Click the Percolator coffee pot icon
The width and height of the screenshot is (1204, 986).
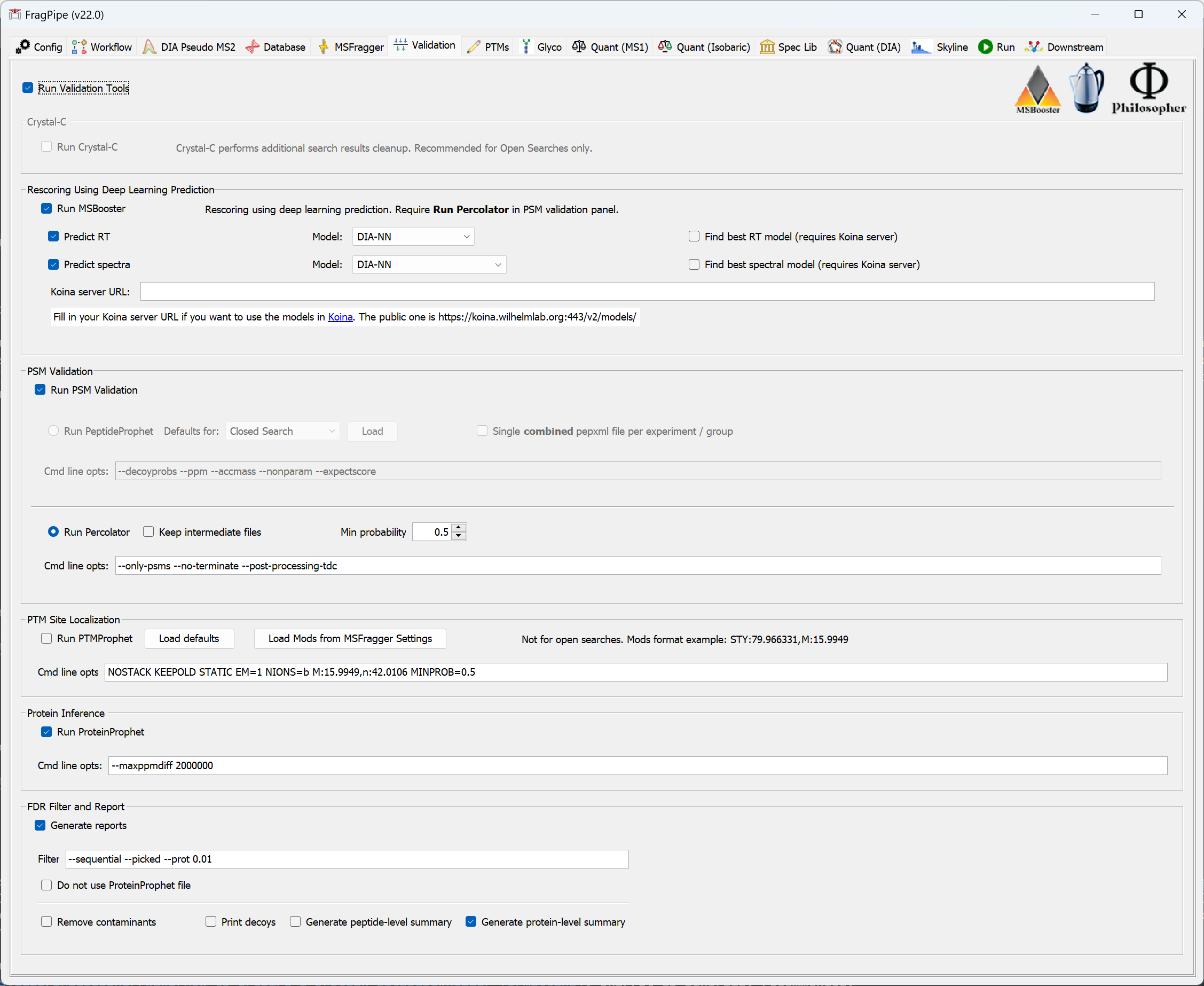pyautogui.click(x=1086, y=88)
